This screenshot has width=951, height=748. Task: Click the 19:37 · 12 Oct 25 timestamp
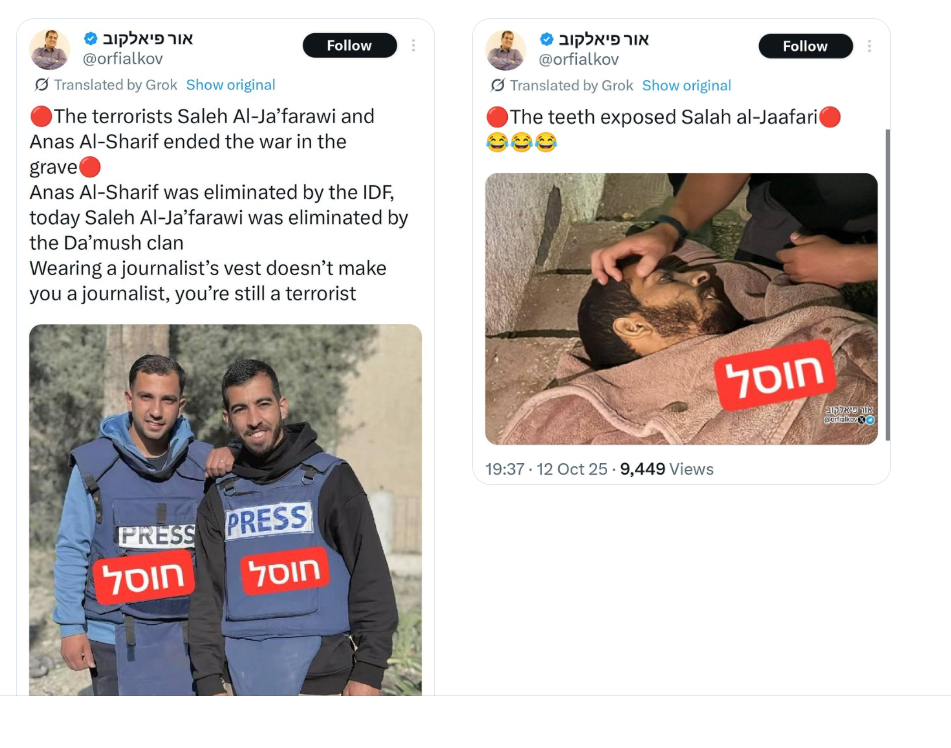[546, 469]
